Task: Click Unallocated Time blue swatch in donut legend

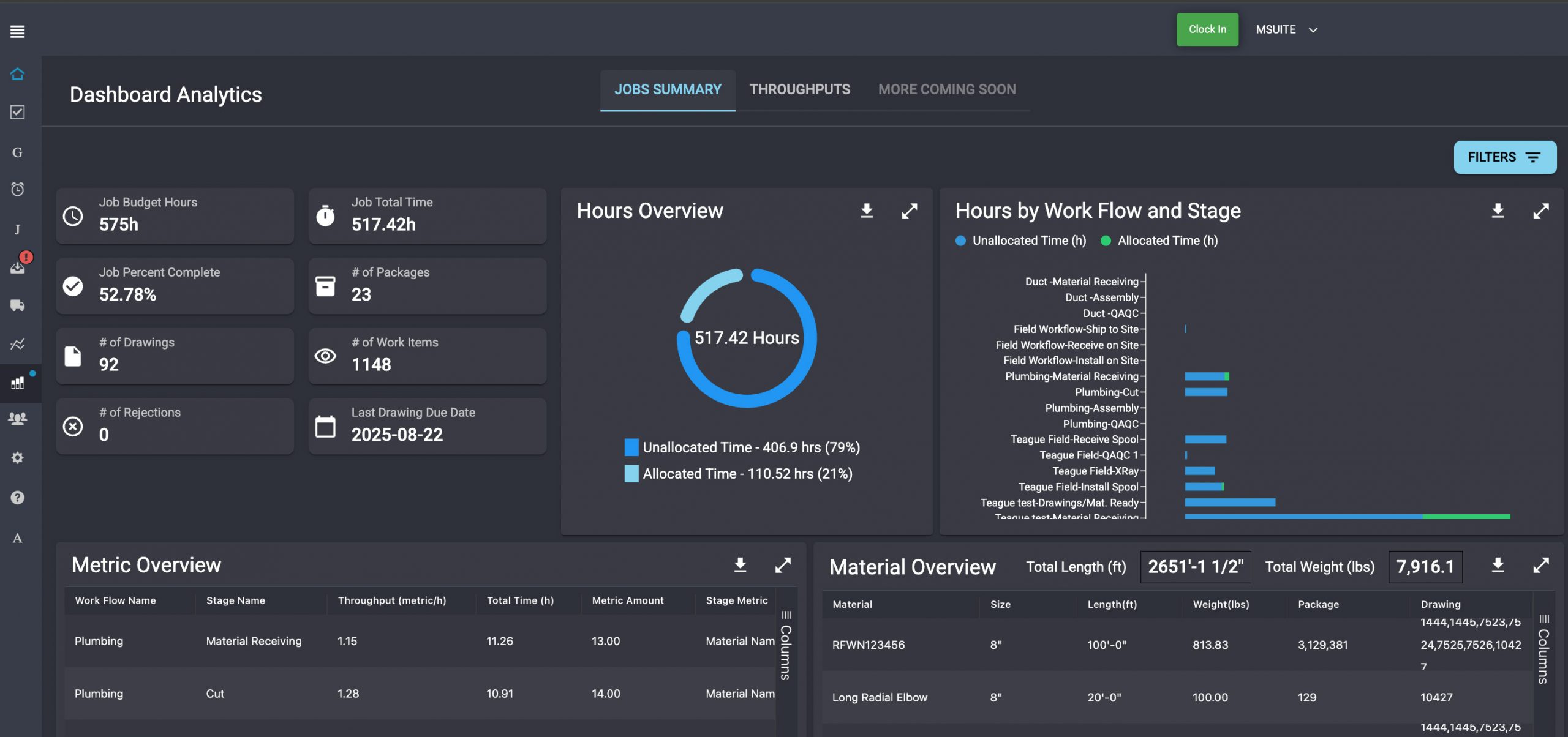Action: (x=631, y=447)
